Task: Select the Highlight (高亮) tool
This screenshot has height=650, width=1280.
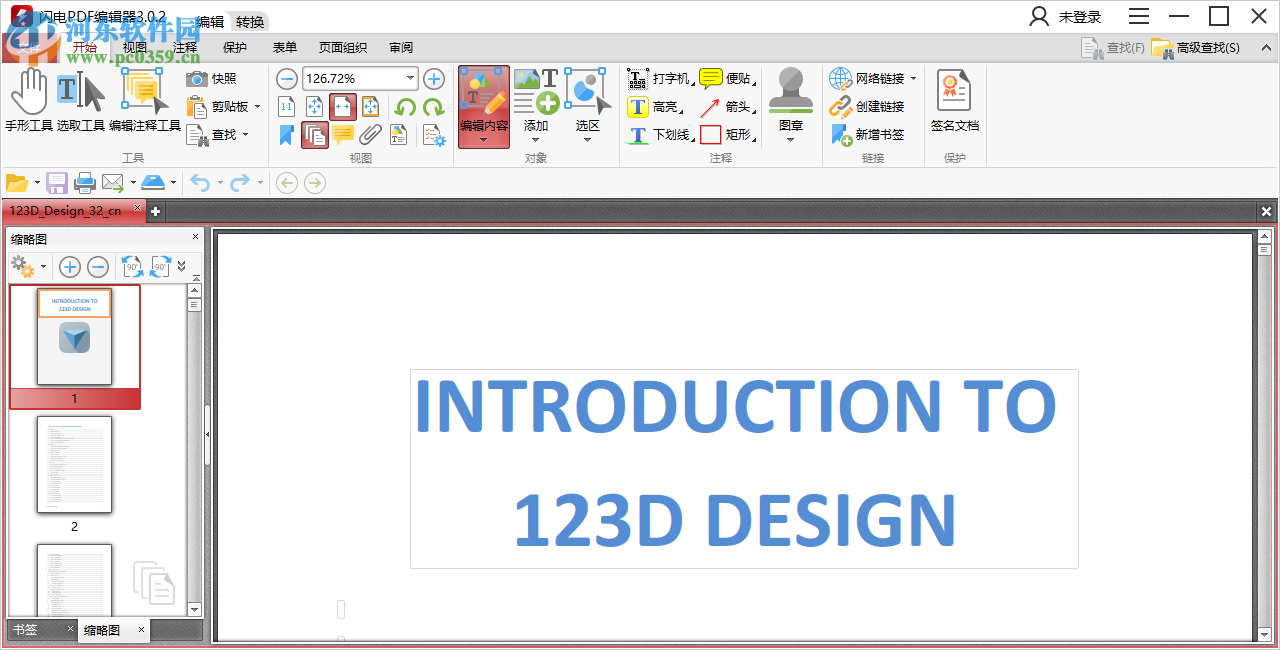Action: (655, 107)
